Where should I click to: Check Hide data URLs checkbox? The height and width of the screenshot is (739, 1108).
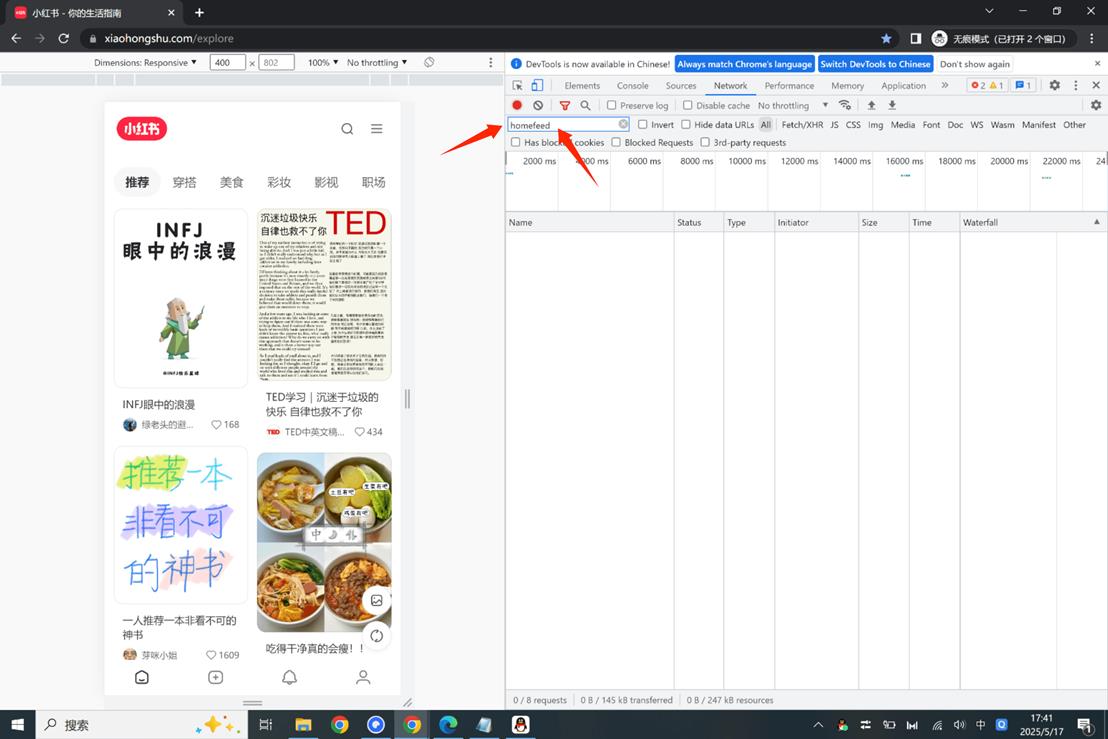(x=685, y=124)
